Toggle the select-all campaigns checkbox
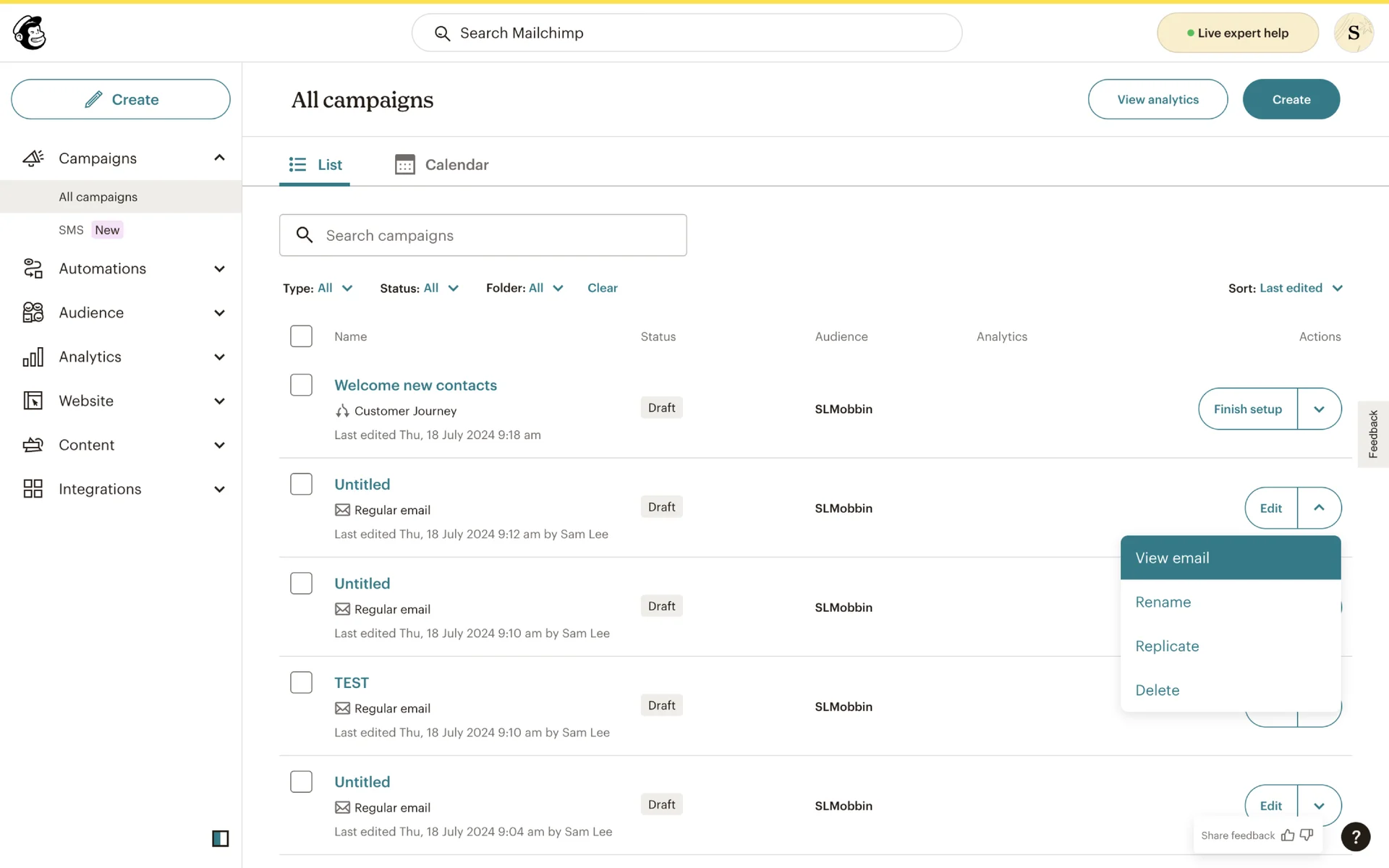 [301, 336]
